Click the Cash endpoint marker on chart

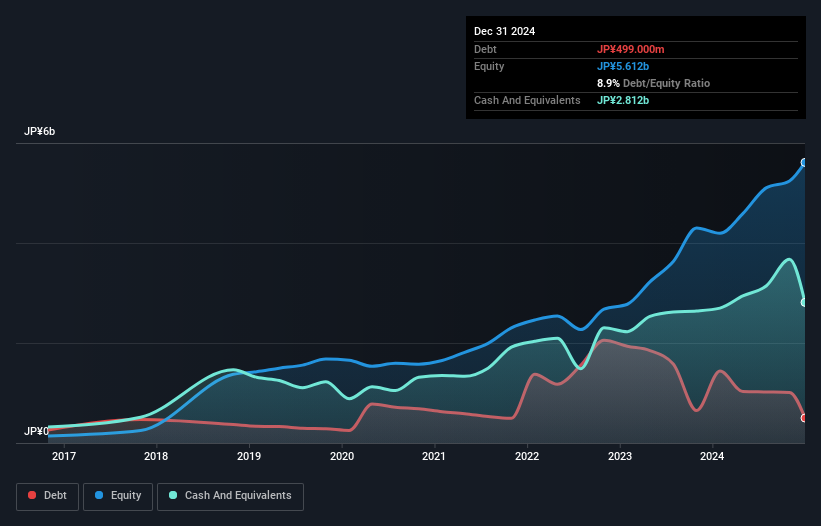[x=804, y=303]
